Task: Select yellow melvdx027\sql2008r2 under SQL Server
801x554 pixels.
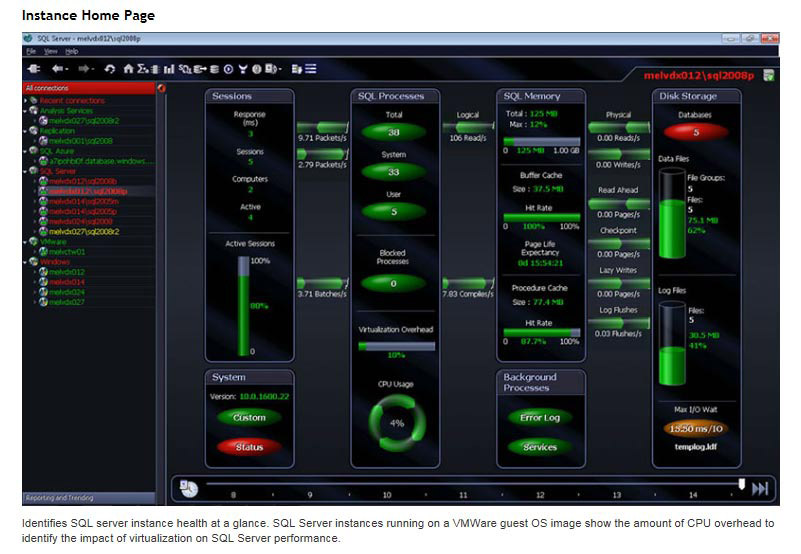Action: click(84, 232)
